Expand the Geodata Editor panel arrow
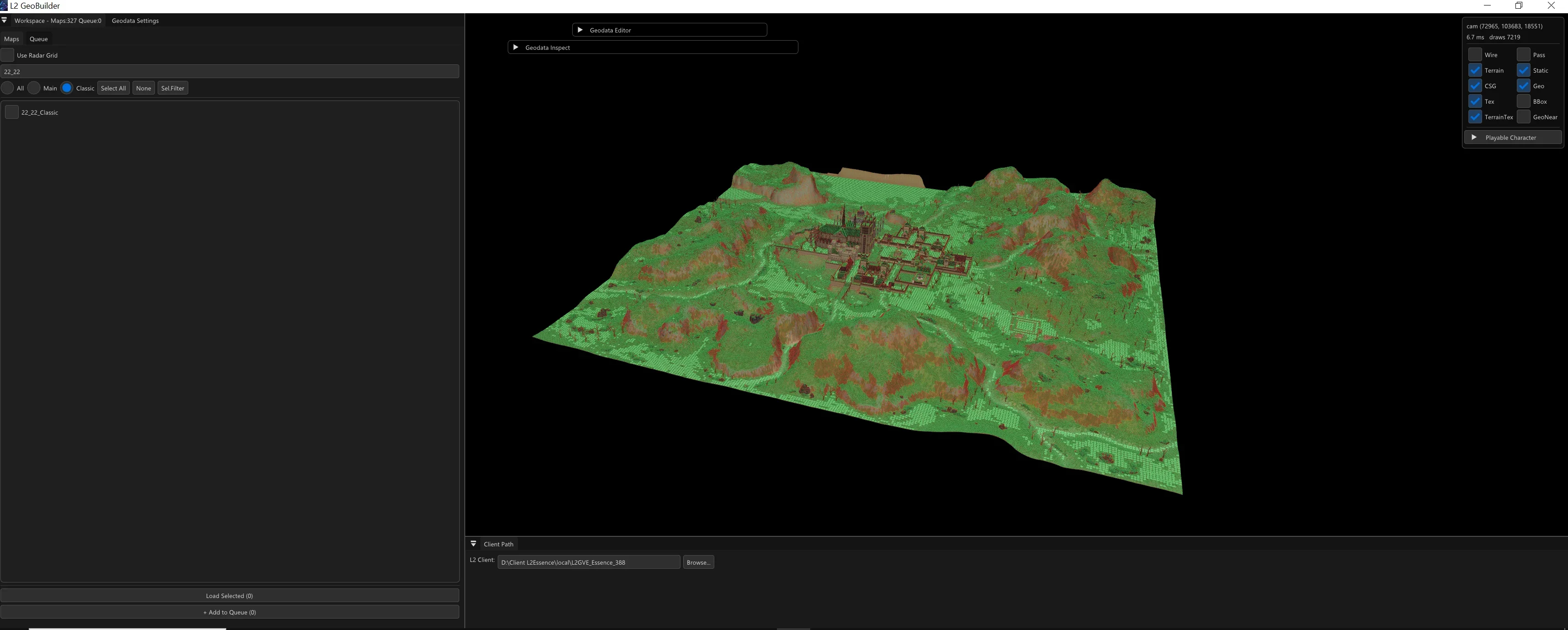Screen dimensions: 1568x630 (x=580, y=30)
